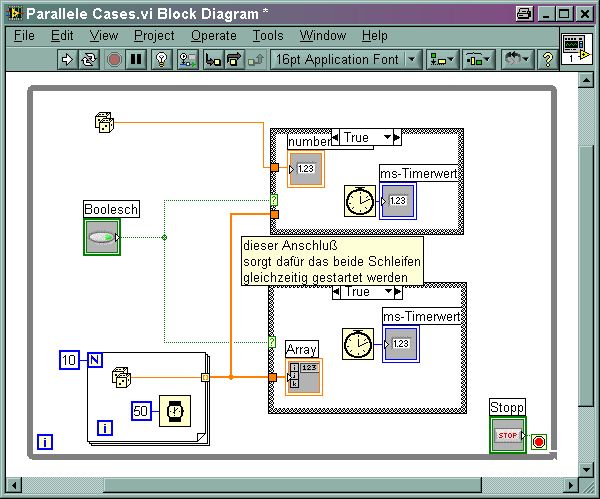Viewport: 600px width, 499px height.
Task: Click the context help question mark
Action: 548,60
